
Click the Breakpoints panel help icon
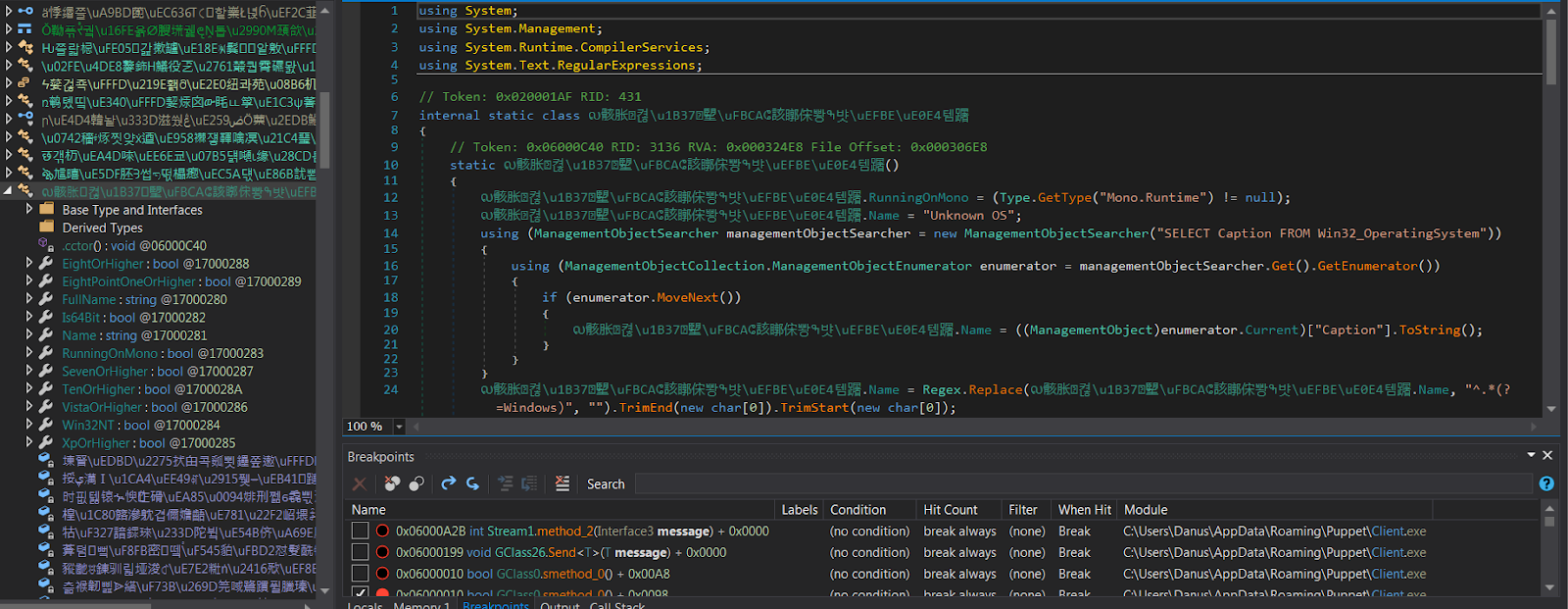point(1545,483)
